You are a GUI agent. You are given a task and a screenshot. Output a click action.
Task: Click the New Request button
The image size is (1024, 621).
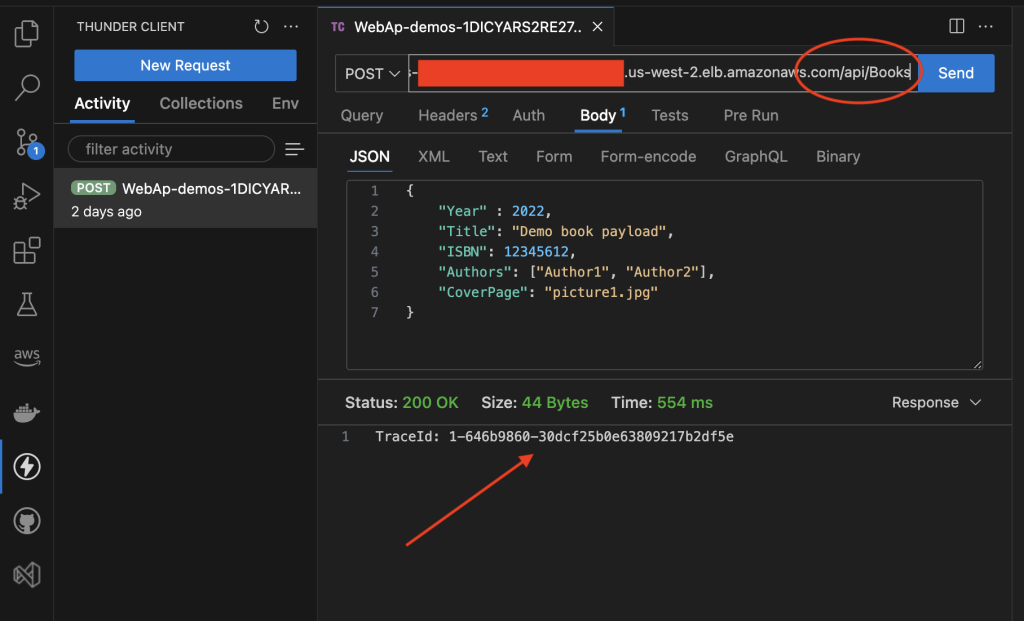184,64
